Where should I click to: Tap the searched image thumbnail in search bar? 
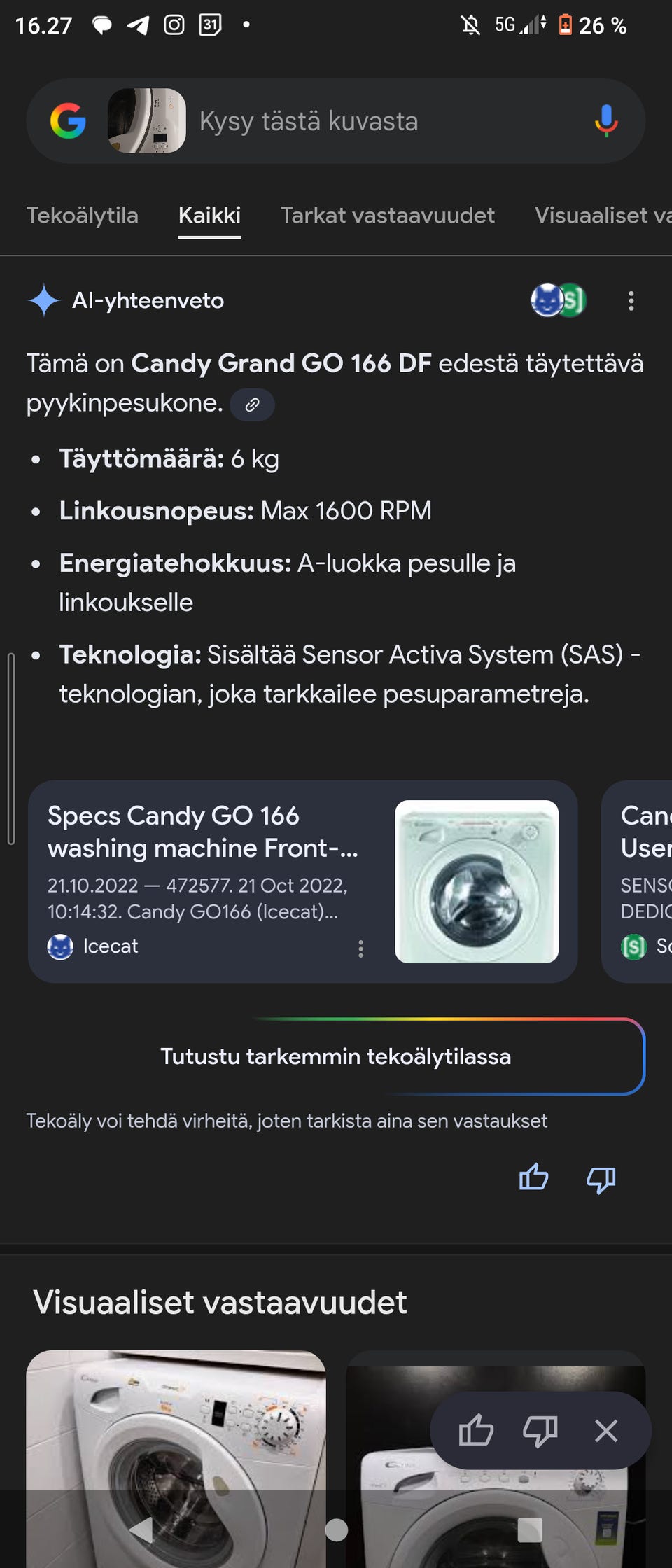(x=147, y=121)
